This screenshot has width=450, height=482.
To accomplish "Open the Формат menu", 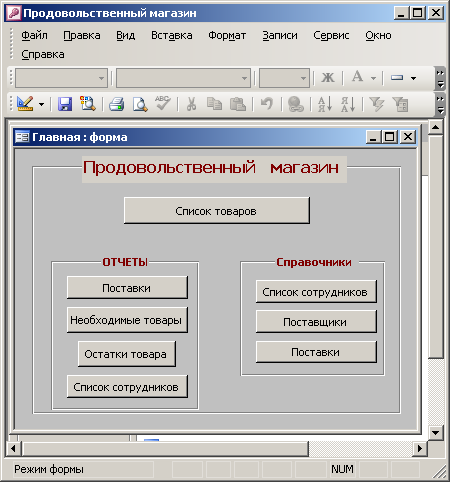I will coord(227,35).
